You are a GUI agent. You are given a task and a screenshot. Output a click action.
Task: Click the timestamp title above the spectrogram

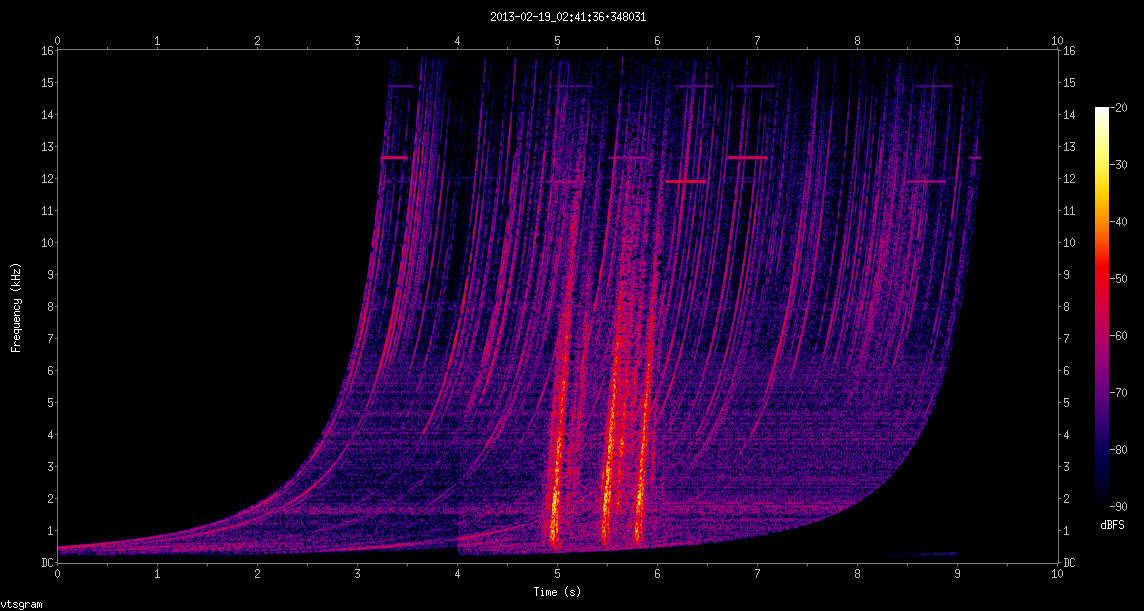click(561, 17)
